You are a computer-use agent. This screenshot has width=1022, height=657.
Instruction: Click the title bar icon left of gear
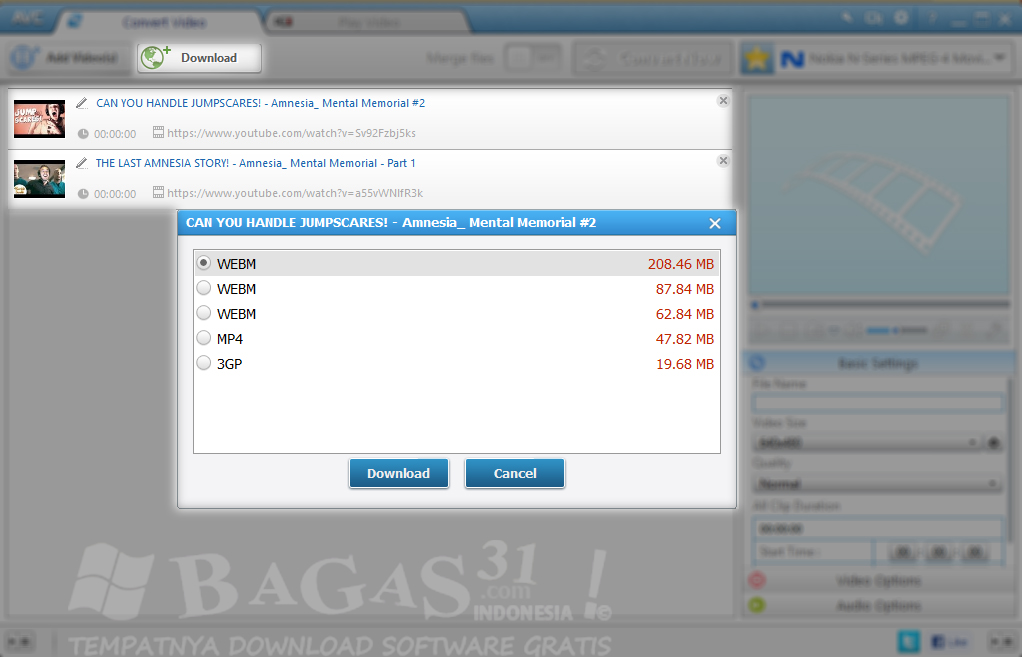tap(873, 18)
